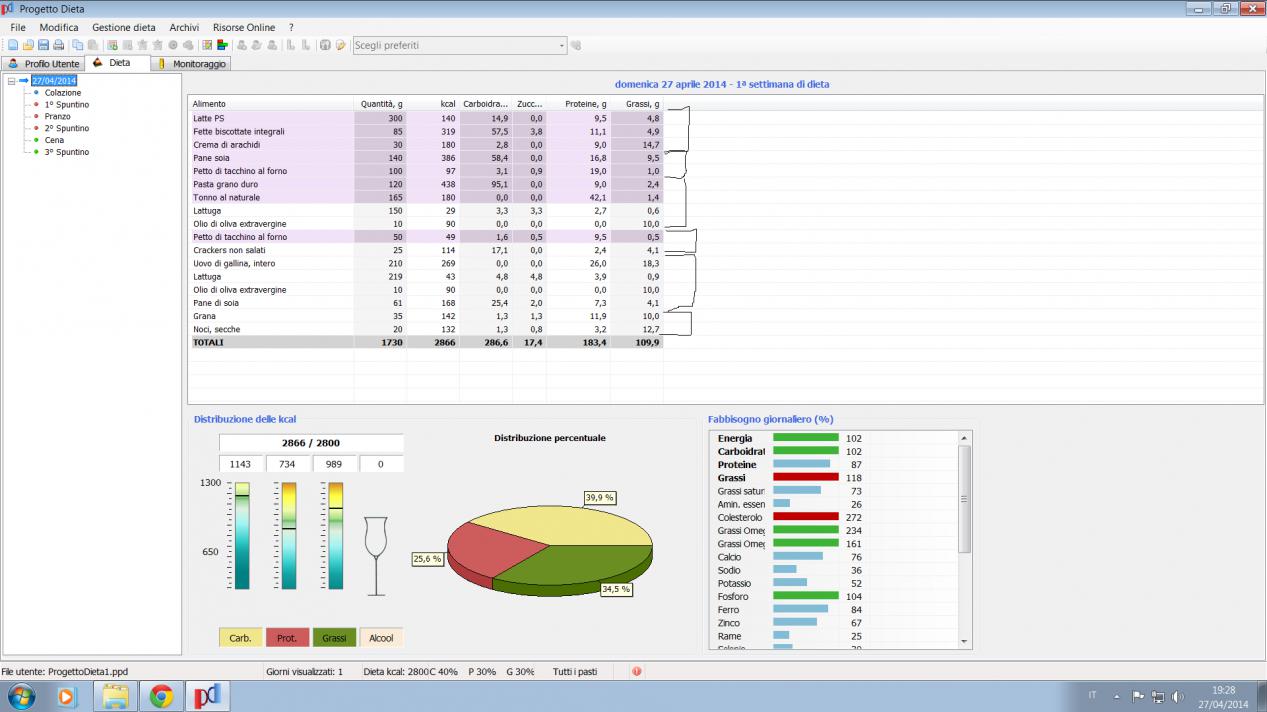Click the printer icon in toolbar

pyautogui.click(x=59, y=45)
